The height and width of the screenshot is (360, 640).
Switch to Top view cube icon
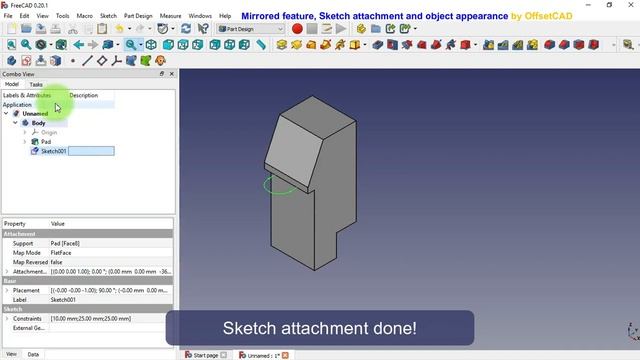[183, 44]
